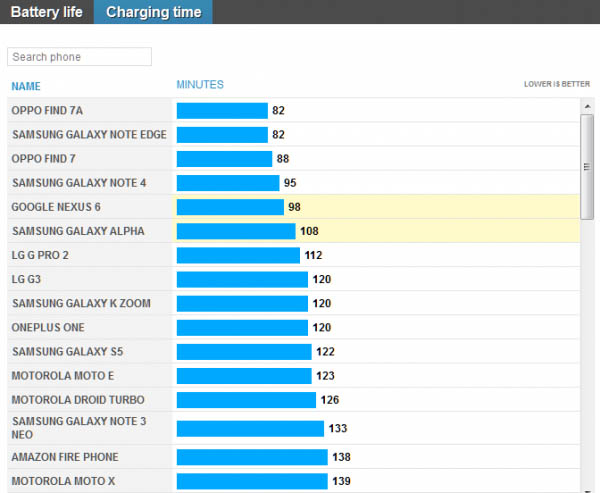
Task: Click the 122 value for Galaxy S5
Action: point(325,352)
